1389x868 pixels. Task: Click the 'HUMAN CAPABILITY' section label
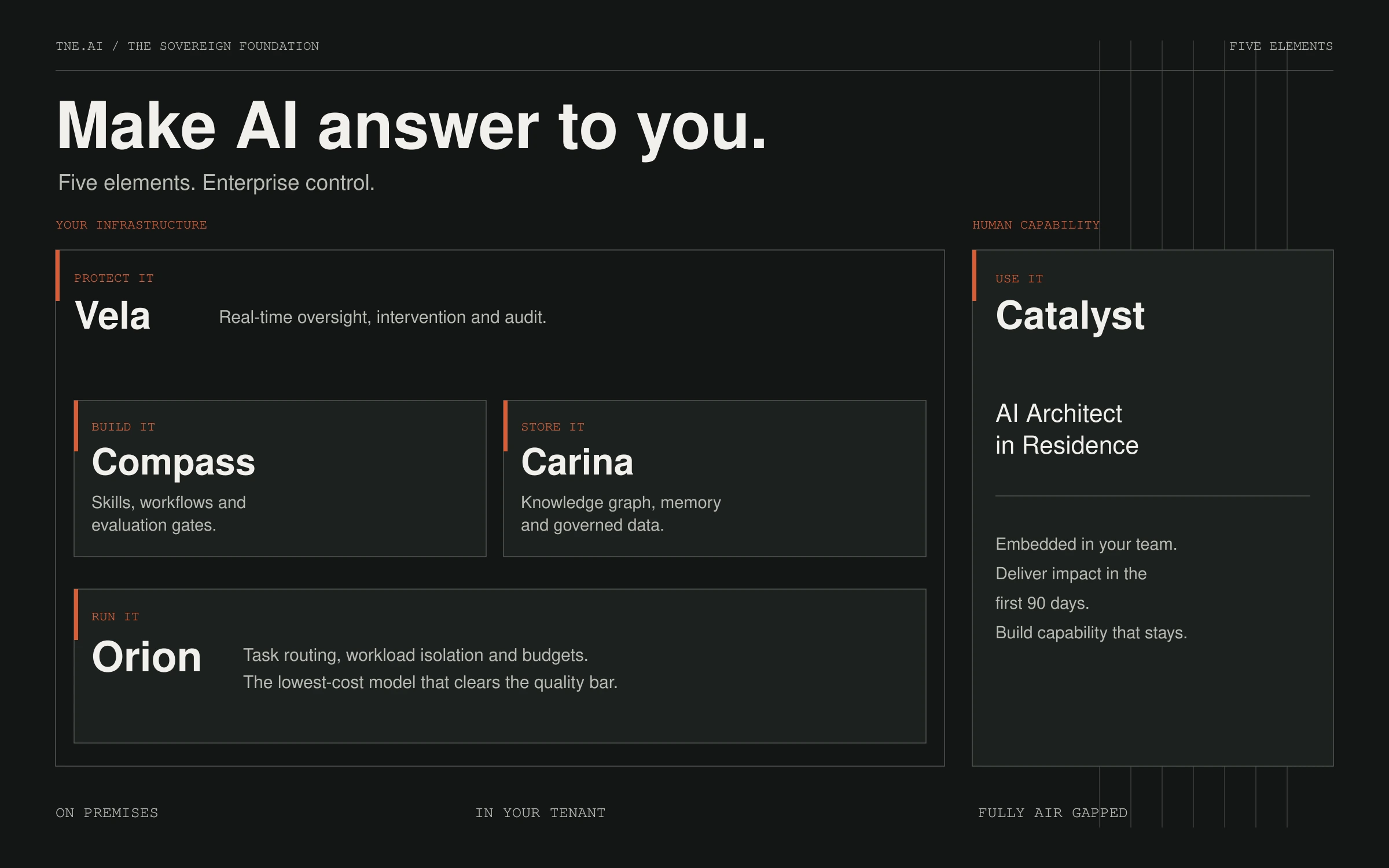(1036, 225)
